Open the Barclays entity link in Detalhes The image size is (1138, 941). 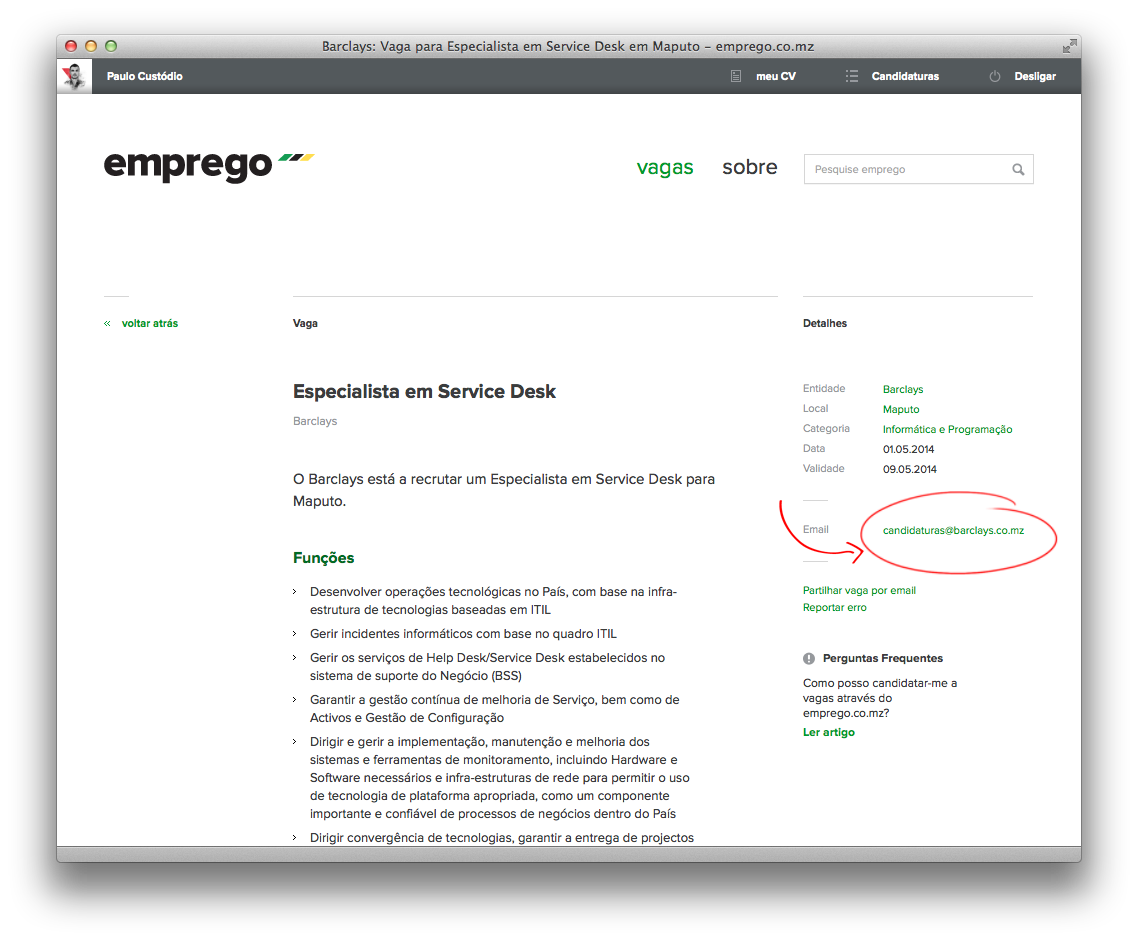903,390
